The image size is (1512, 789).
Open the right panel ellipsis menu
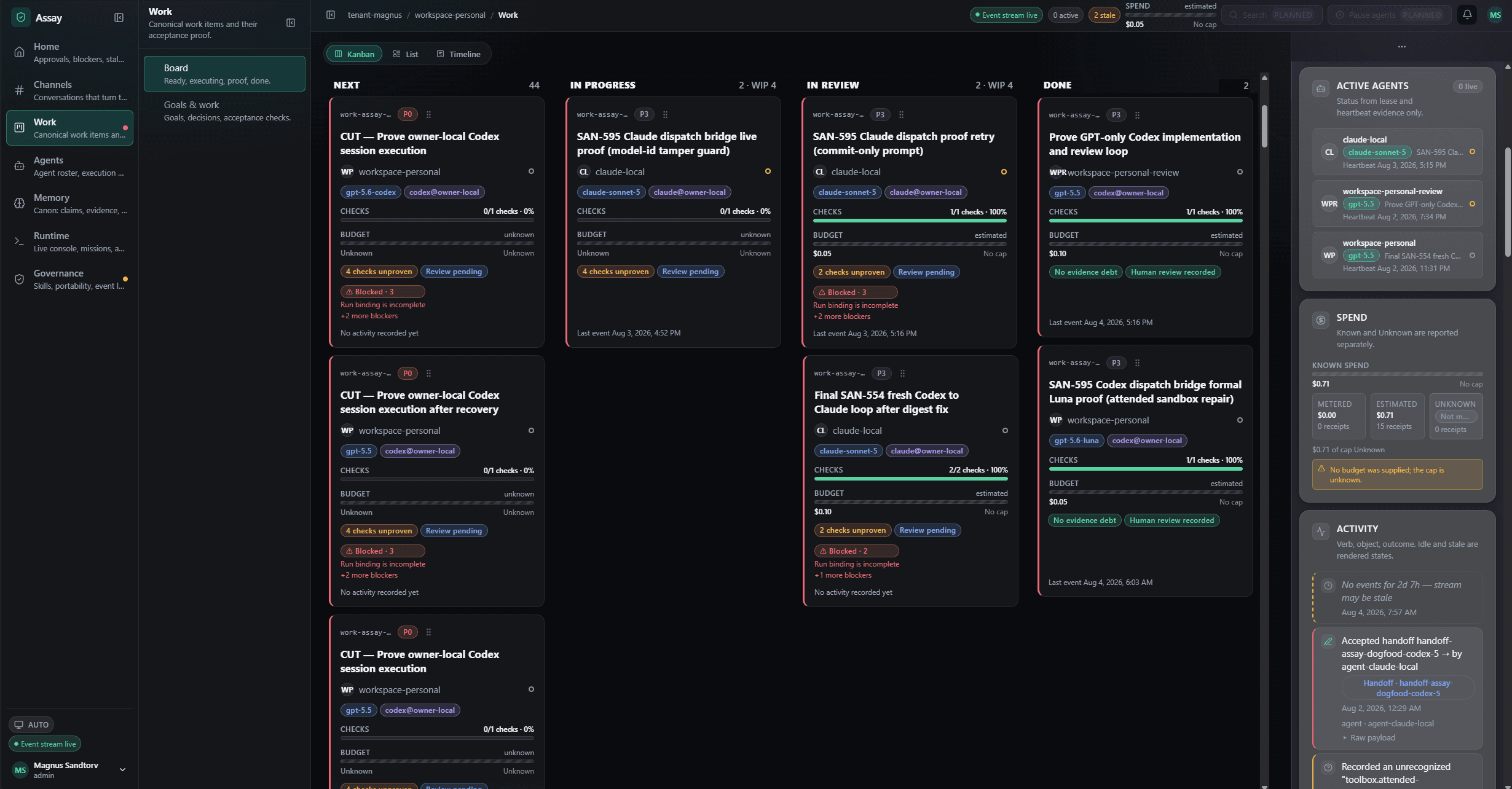click(x=1402, y=47)
